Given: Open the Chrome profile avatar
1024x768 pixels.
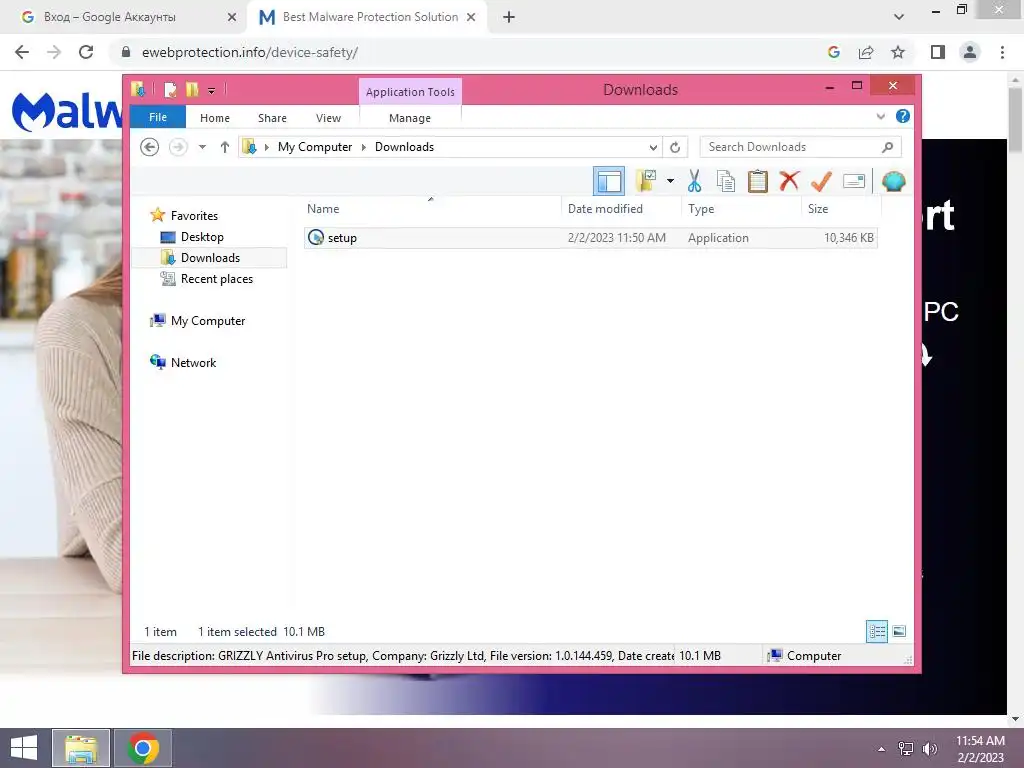Looking at the screenshot, I should point(970,52).
